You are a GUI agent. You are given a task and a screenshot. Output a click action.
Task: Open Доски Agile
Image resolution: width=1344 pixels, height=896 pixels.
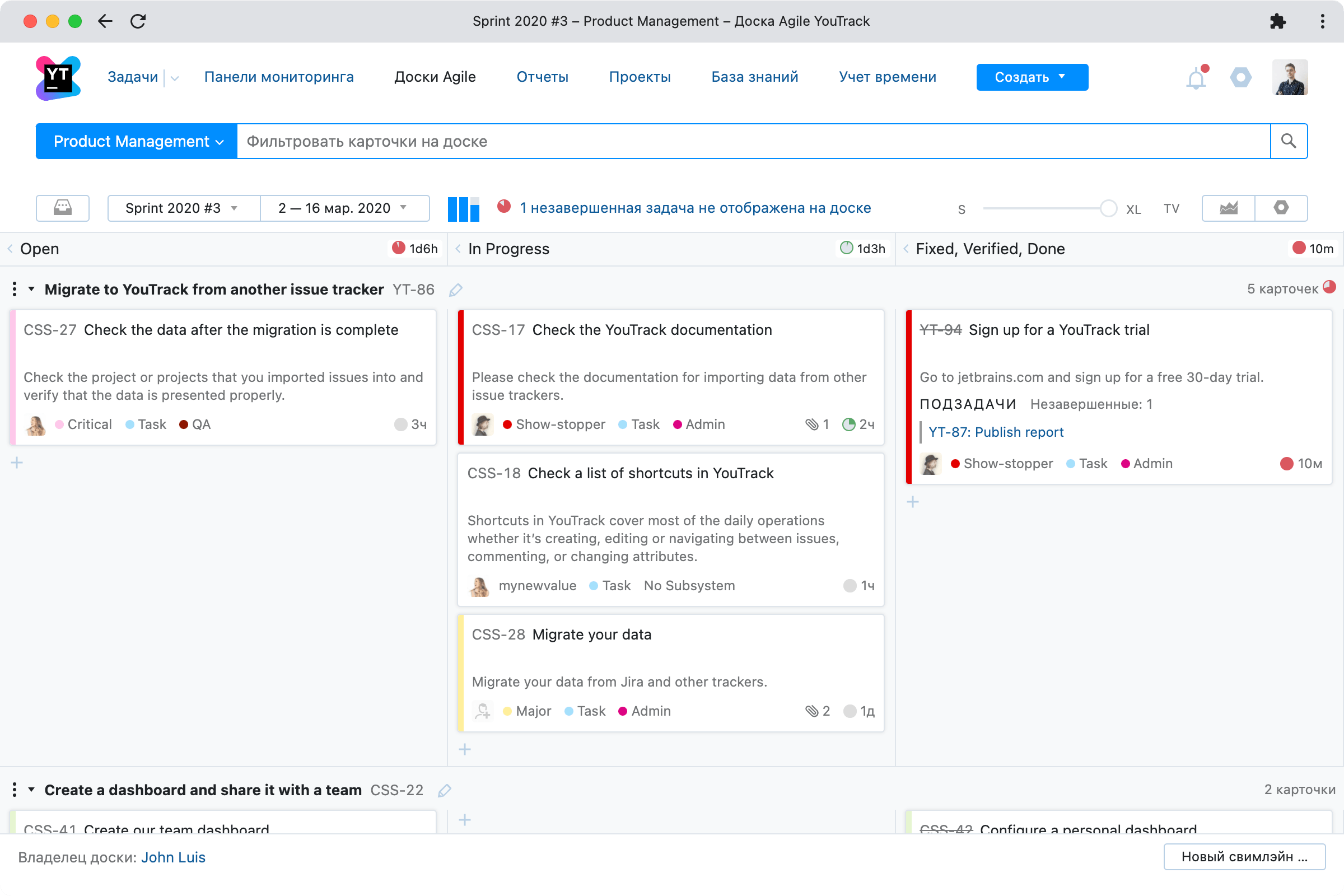coord(435,77)
